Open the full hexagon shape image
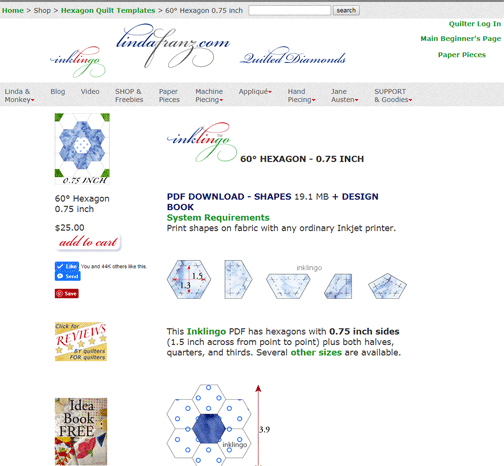 click(x=189, y=279)
